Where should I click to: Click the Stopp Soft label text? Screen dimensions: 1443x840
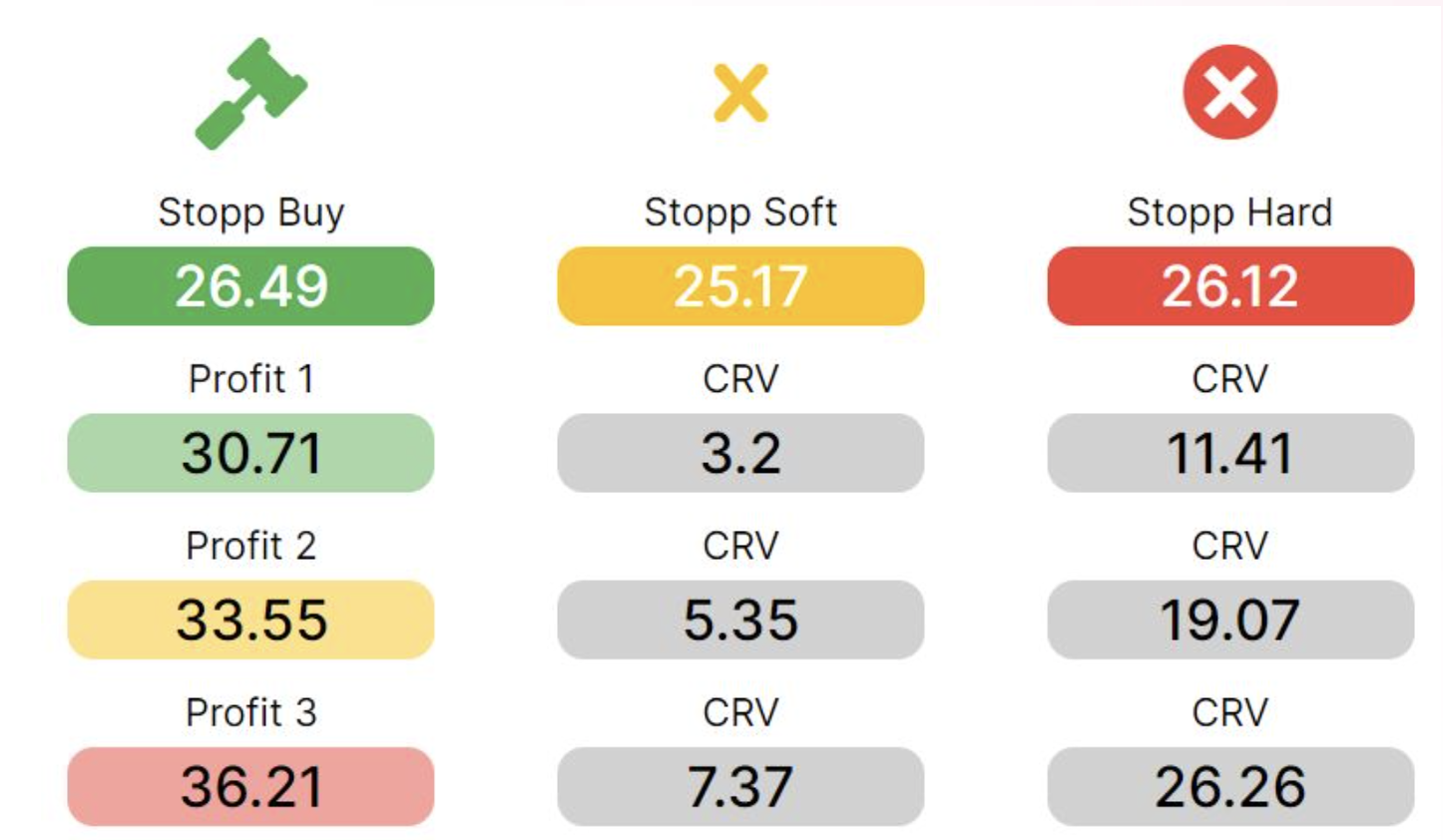pos(740,212)
